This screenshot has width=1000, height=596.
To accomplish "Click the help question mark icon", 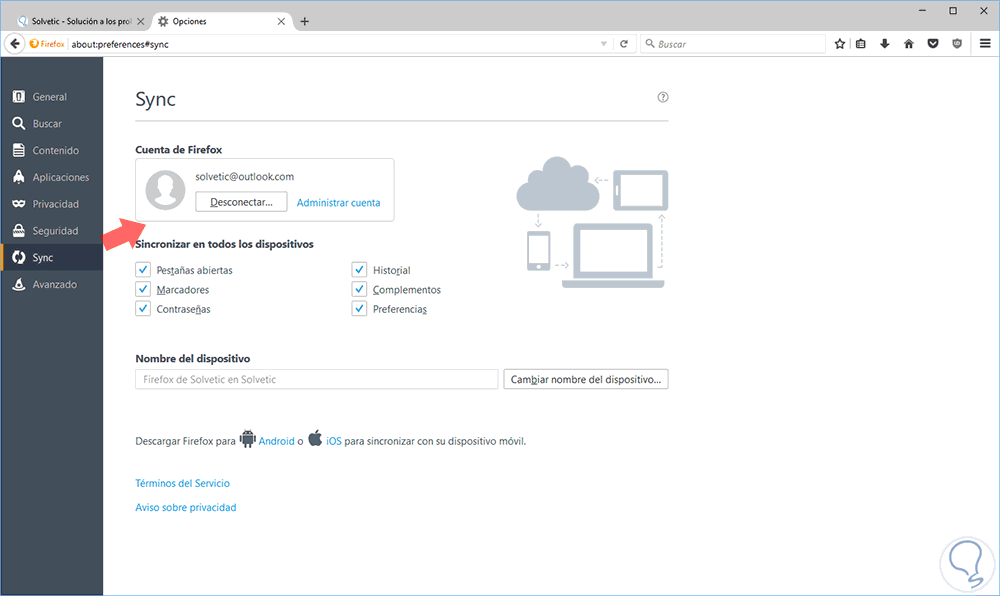I will click(663, 98).
